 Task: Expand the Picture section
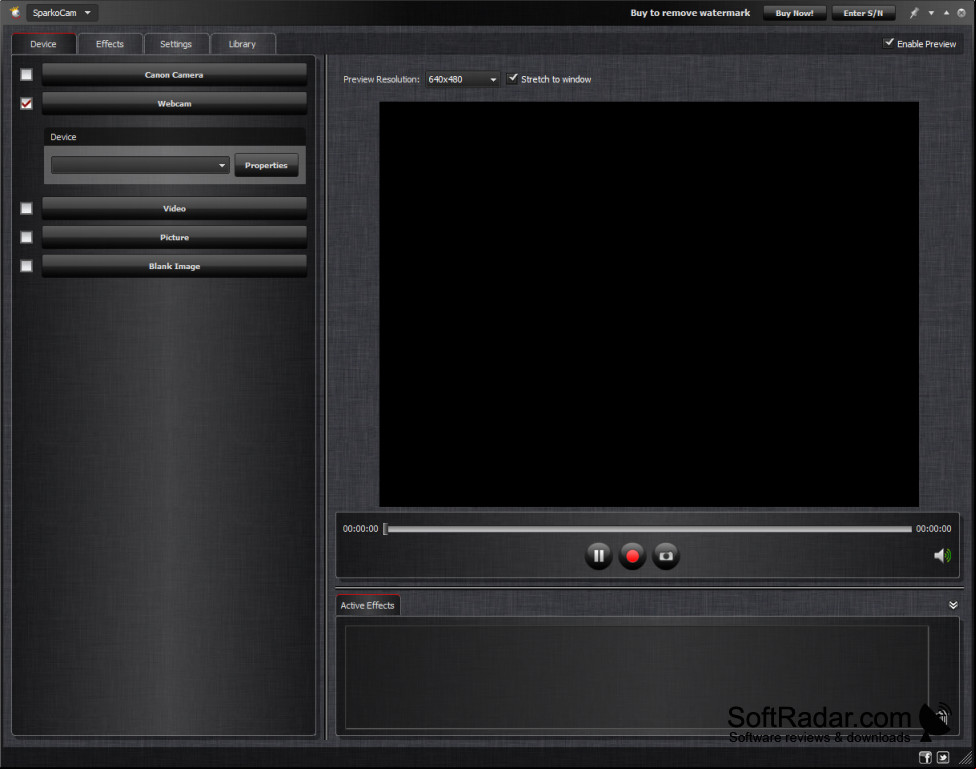(174, 237)
